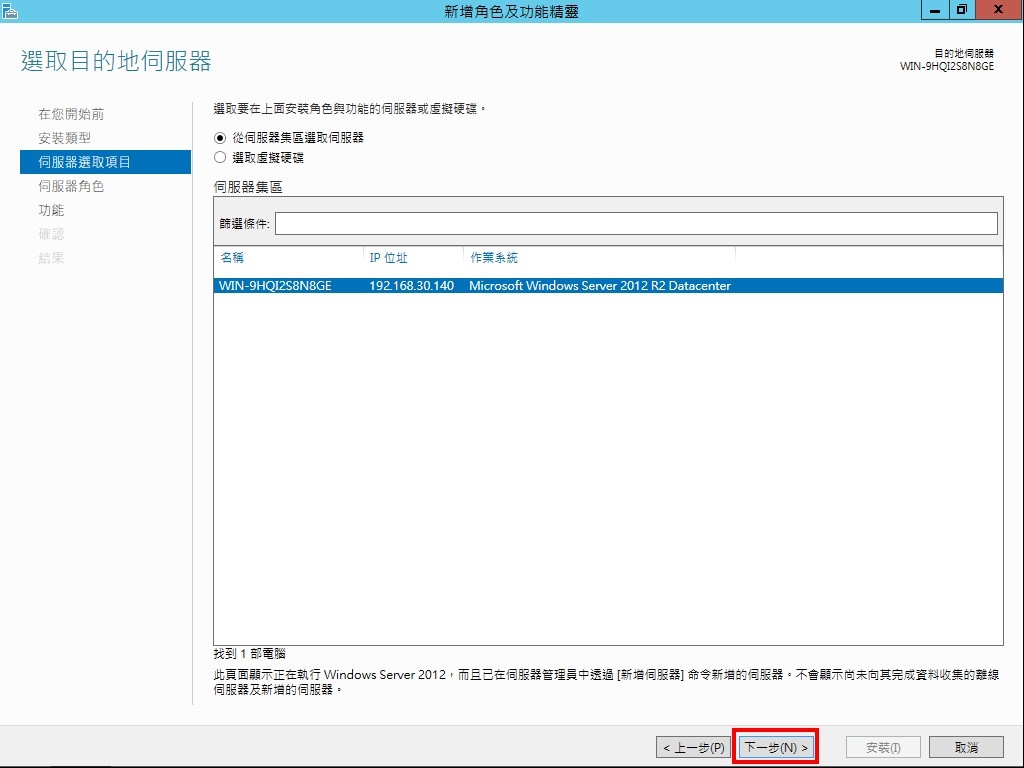Restore down the wizard window
Screen dimensions: 1024x768
coord(962,10)
